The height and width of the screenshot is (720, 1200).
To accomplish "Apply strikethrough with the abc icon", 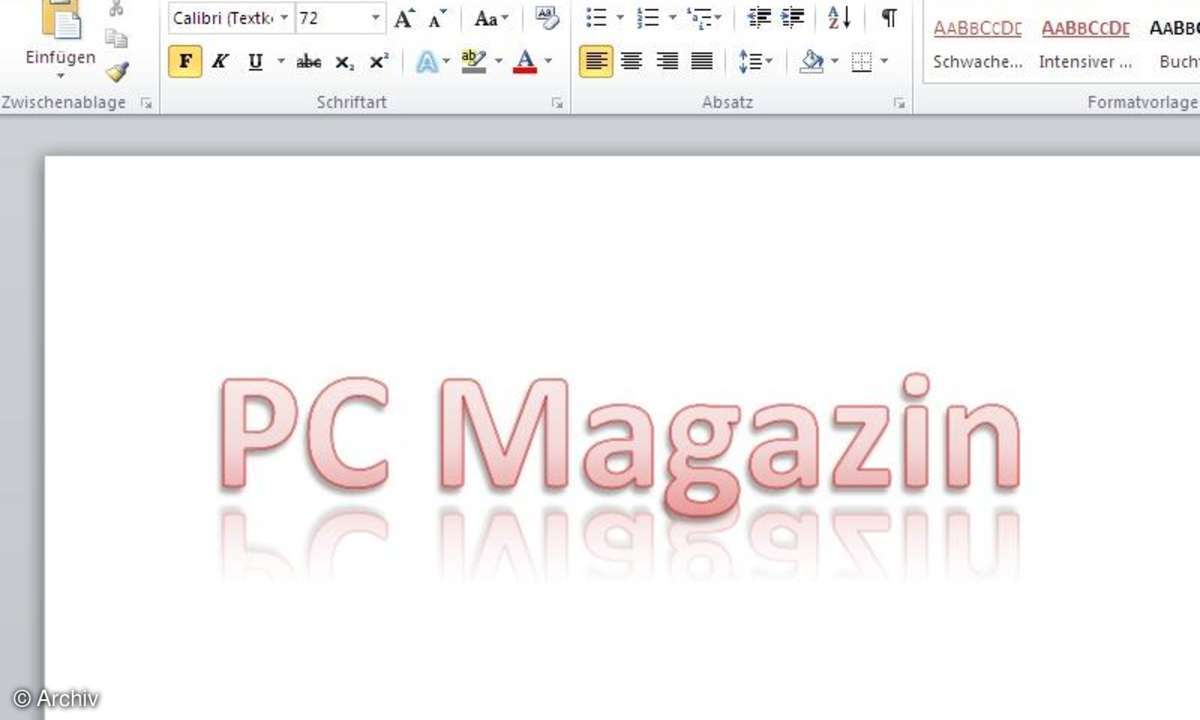I will tap(309, 62).
